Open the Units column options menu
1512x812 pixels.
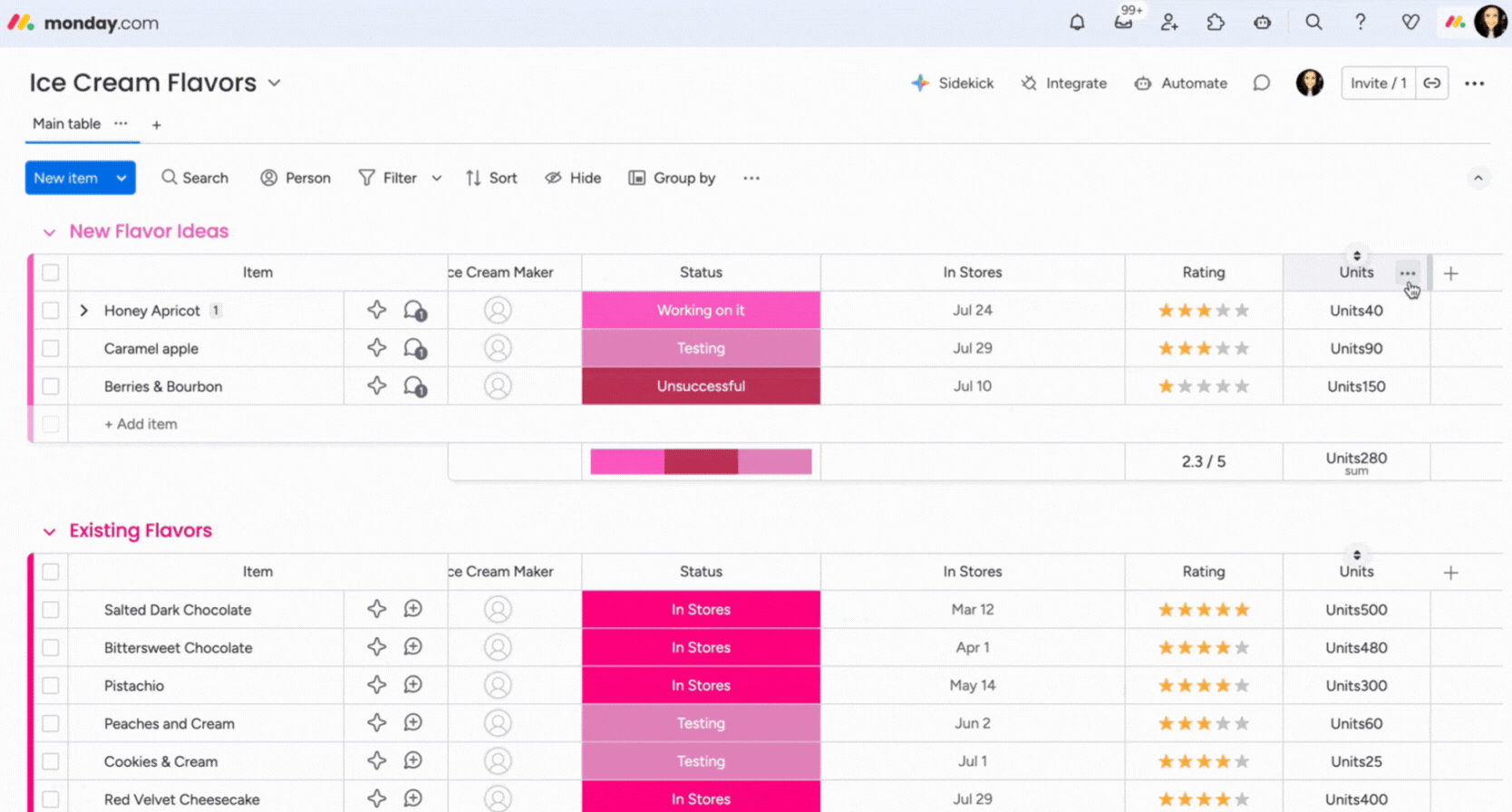[x=1407, y=273]
